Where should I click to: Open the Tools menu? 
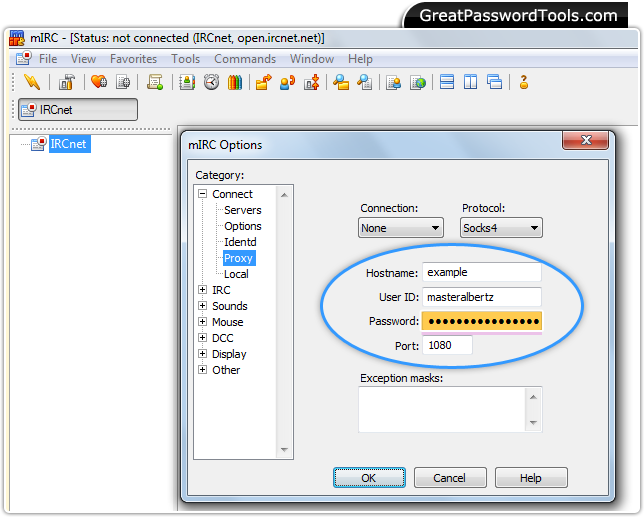click(185, 59)
